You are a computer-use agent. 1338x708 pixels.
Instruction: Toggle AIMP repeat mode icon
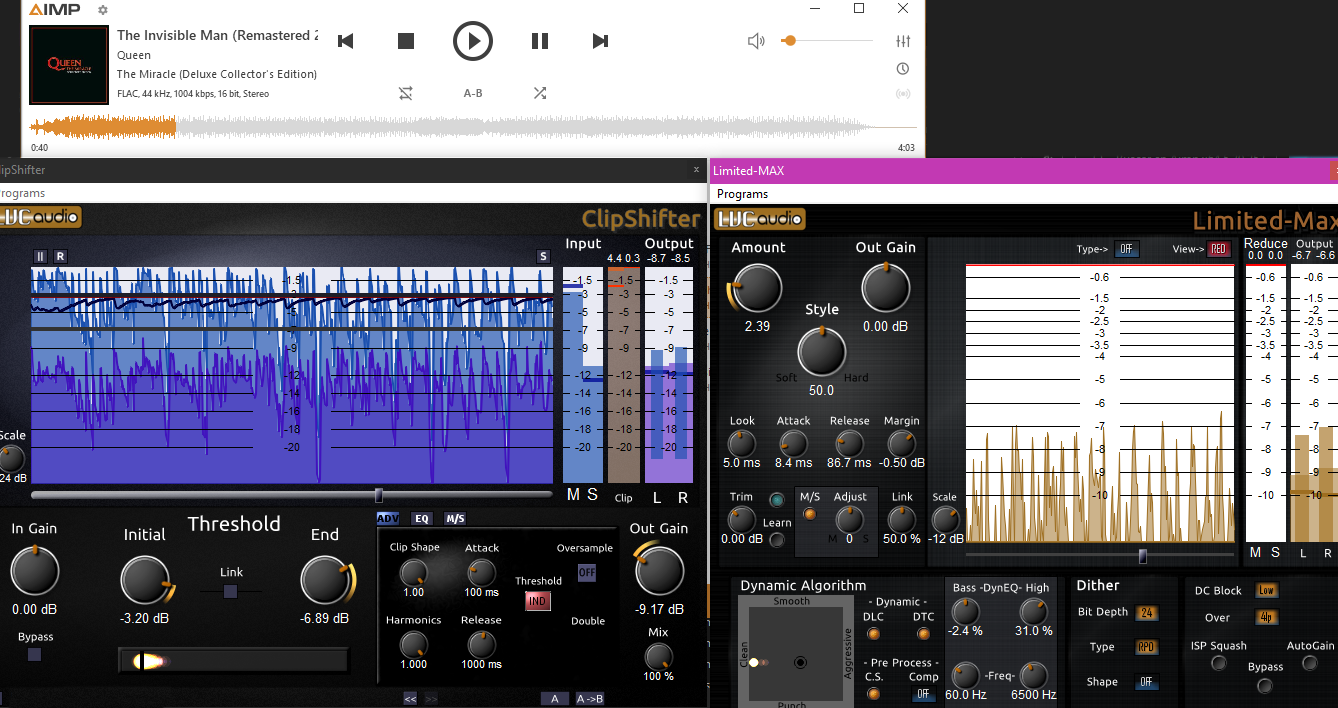[x=405, y=93]
